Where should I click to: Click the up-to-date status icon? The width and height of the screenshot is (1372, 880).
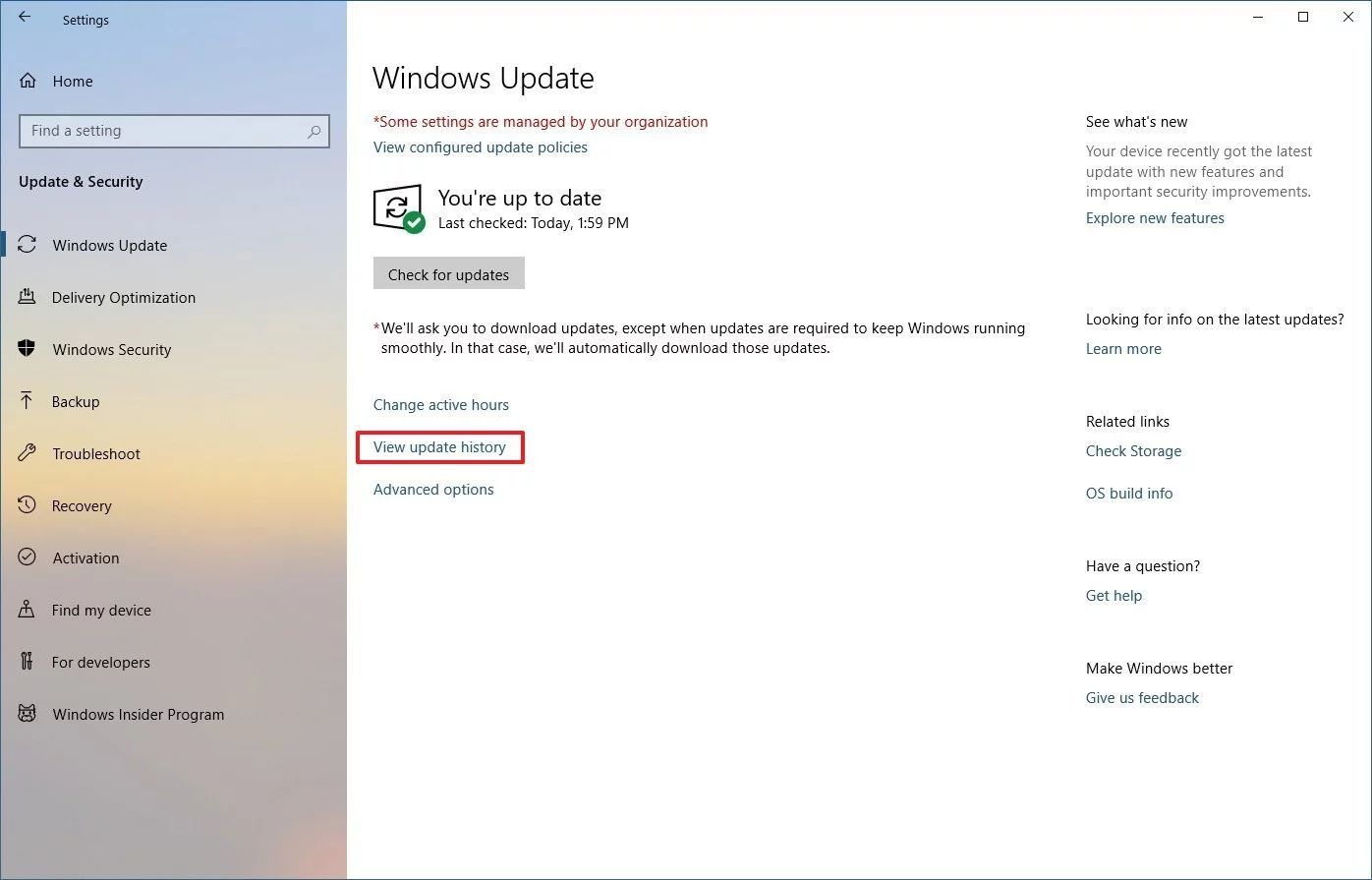coord(398,208)
